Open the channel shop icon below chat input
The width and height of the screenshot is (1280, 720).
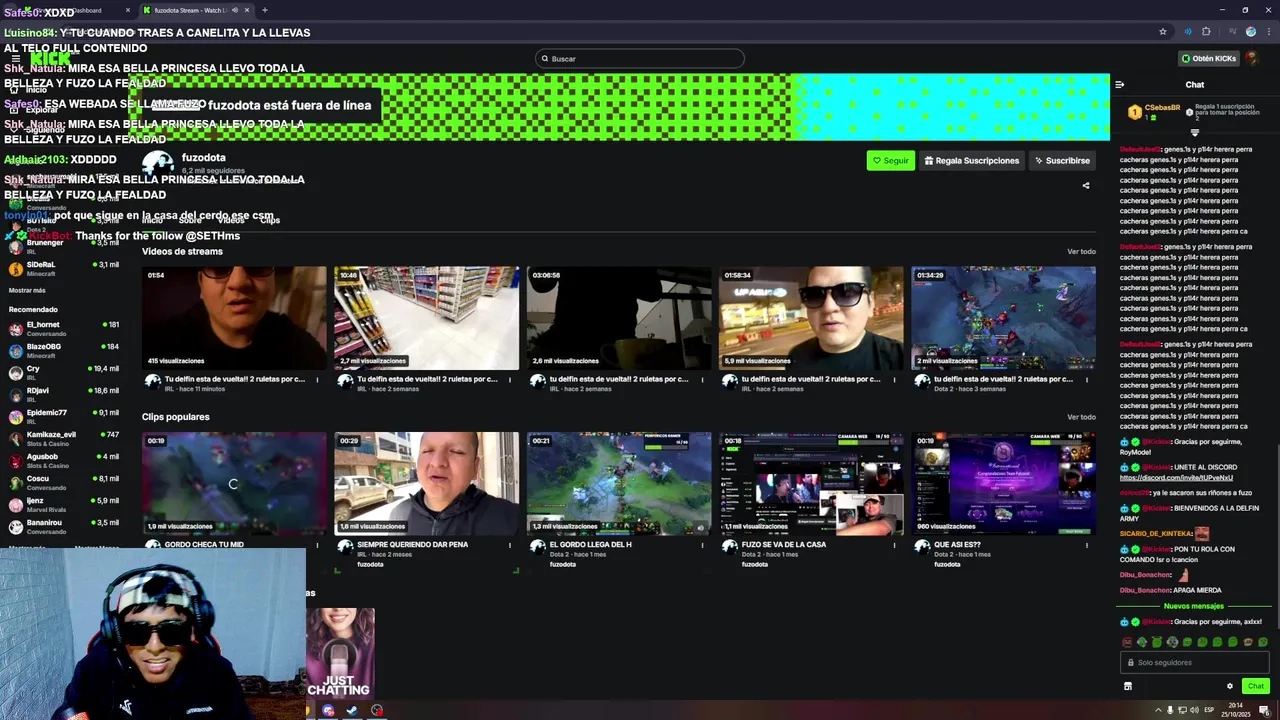(1128, 686)
